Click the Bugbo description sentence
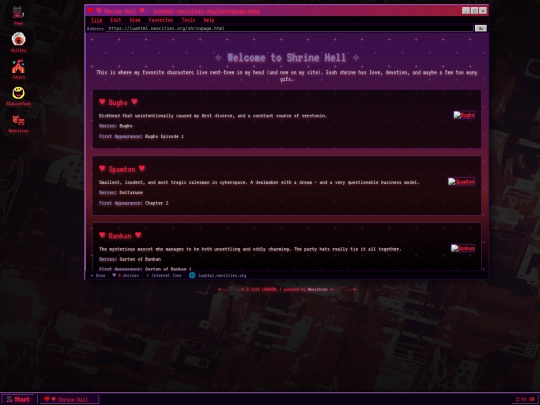The width and height of the screenshot is (540, 405). pos(213,116)
